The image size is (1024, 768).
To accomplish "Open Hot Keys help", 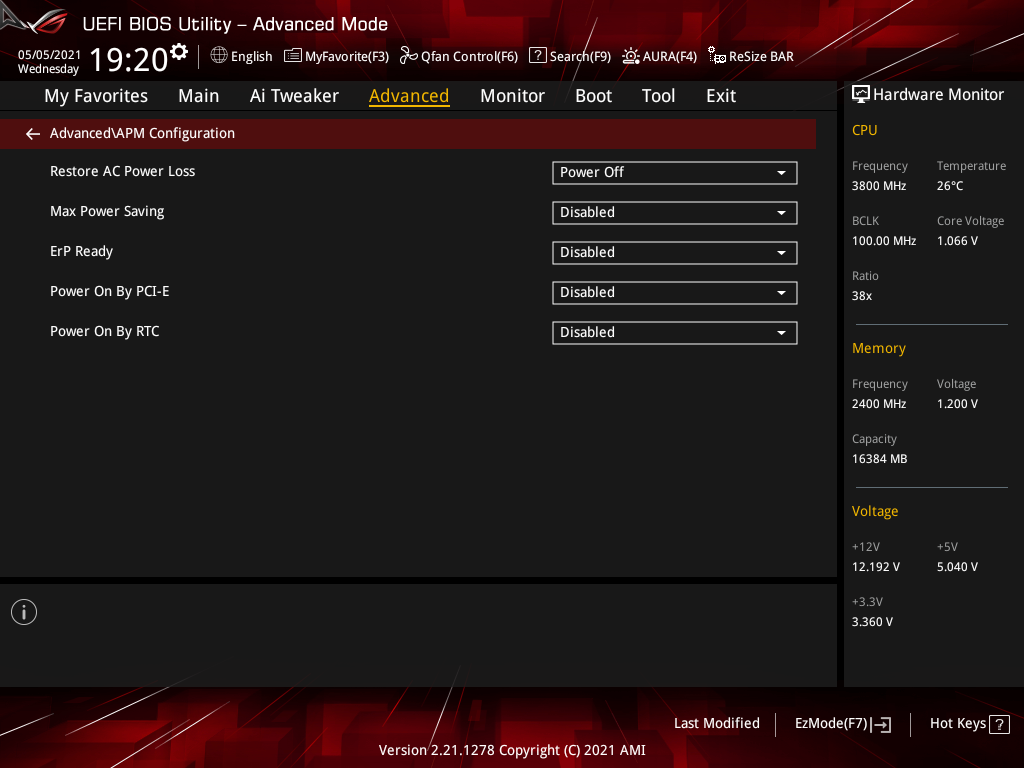I will point(969,724).
